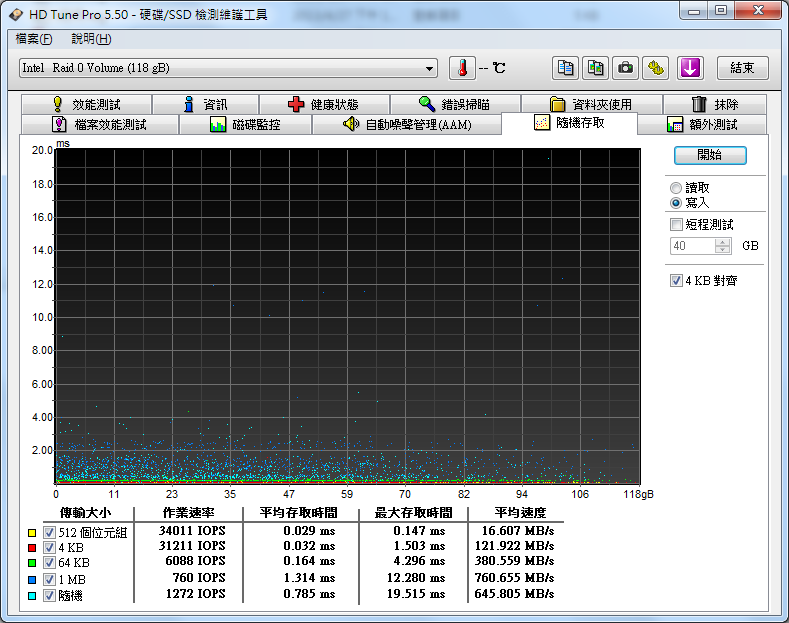Go to the 錯誤掃瞄 error scan tab

(x=455, y=104)
